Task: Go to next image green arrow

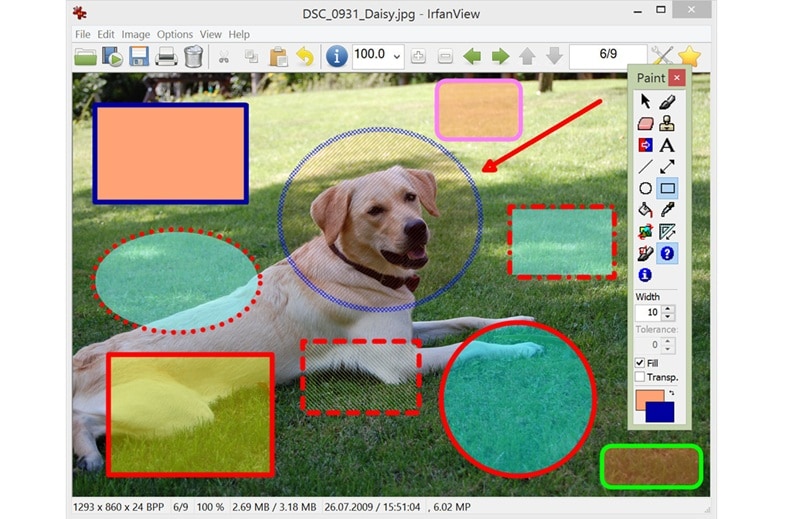Action: pyautogui.click(x=500, y=56)
